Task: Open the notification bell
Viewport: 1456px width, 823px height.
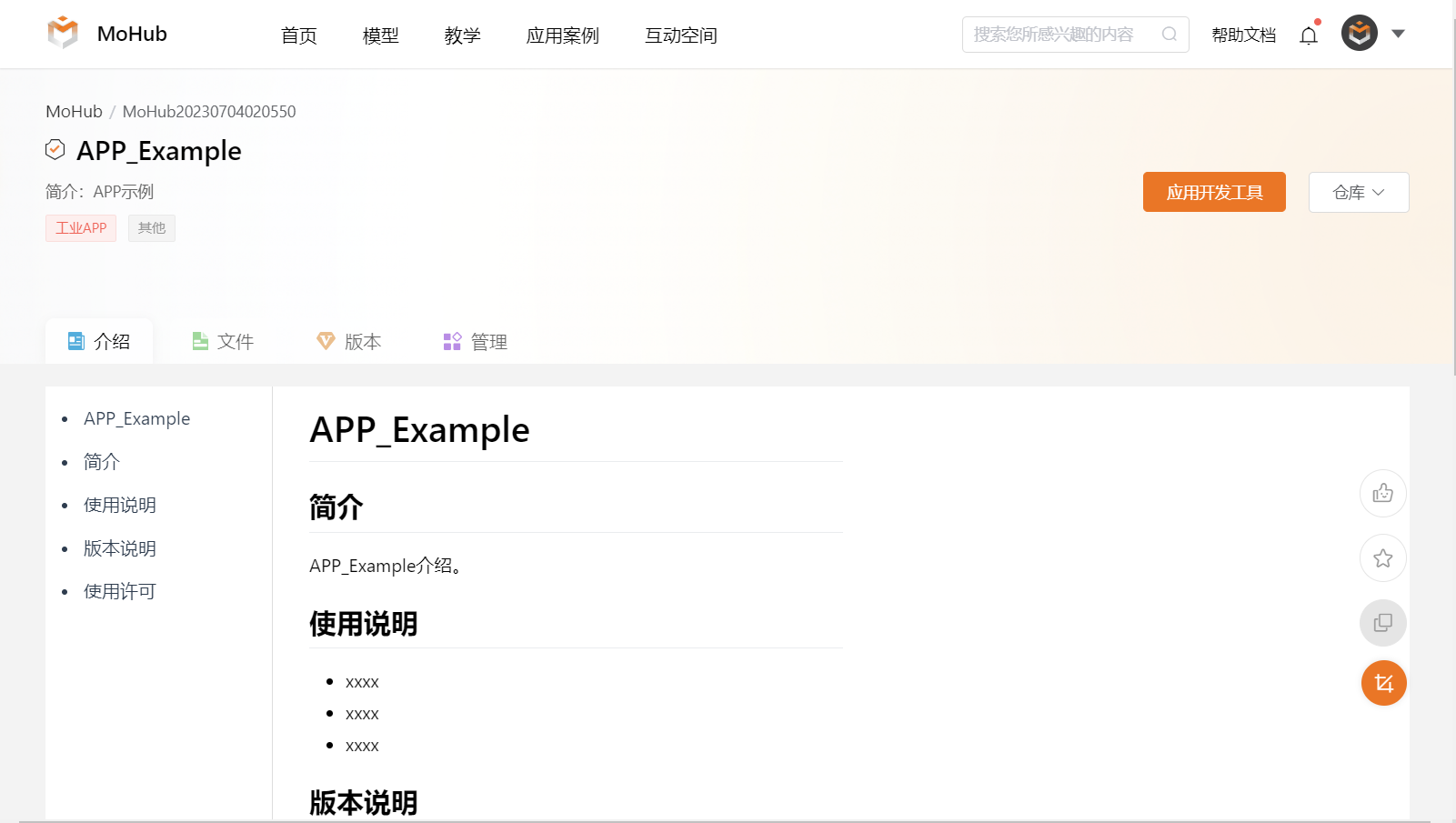Action: (1309, 35)
